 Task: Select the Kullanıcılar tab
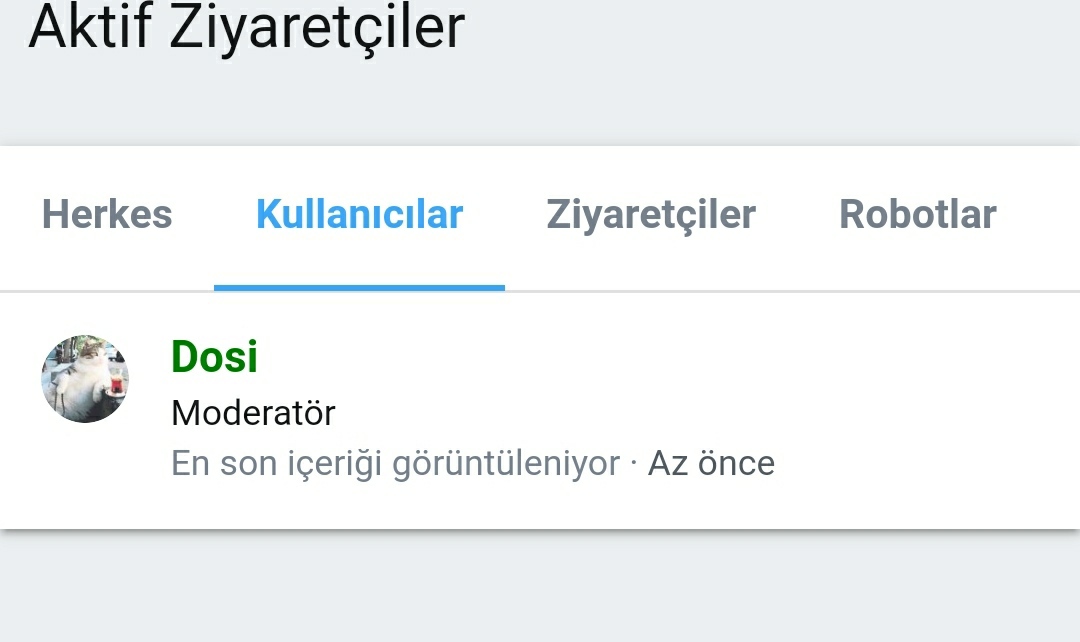(359, 215)
